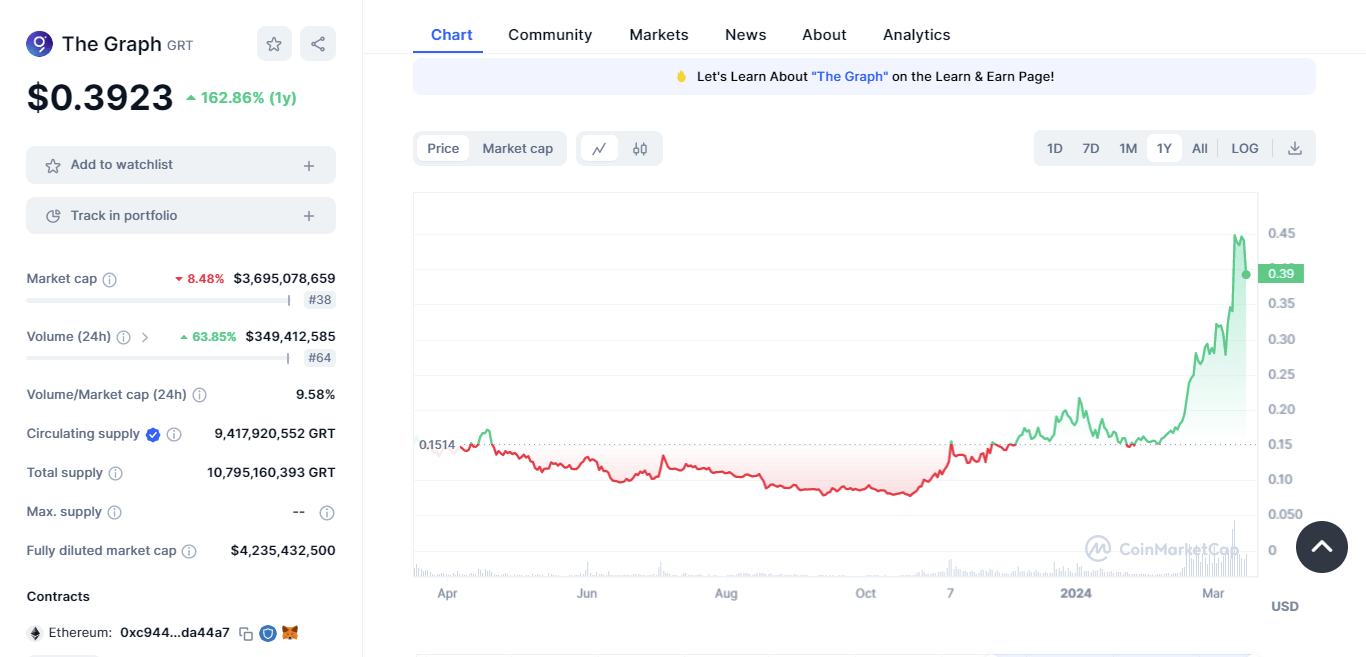
Task: Click the fully diluted value $4,235,432,500
Action: pos(283,551)
